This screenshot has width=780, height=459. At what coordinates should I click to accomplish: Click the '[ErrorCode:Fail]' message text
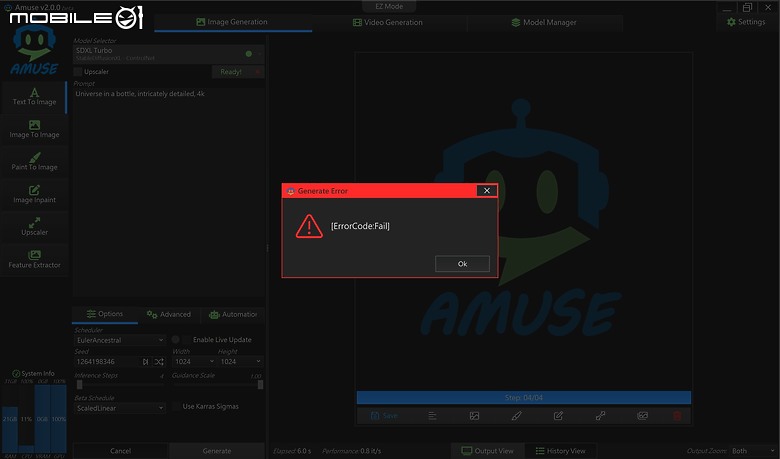(360, 226)
